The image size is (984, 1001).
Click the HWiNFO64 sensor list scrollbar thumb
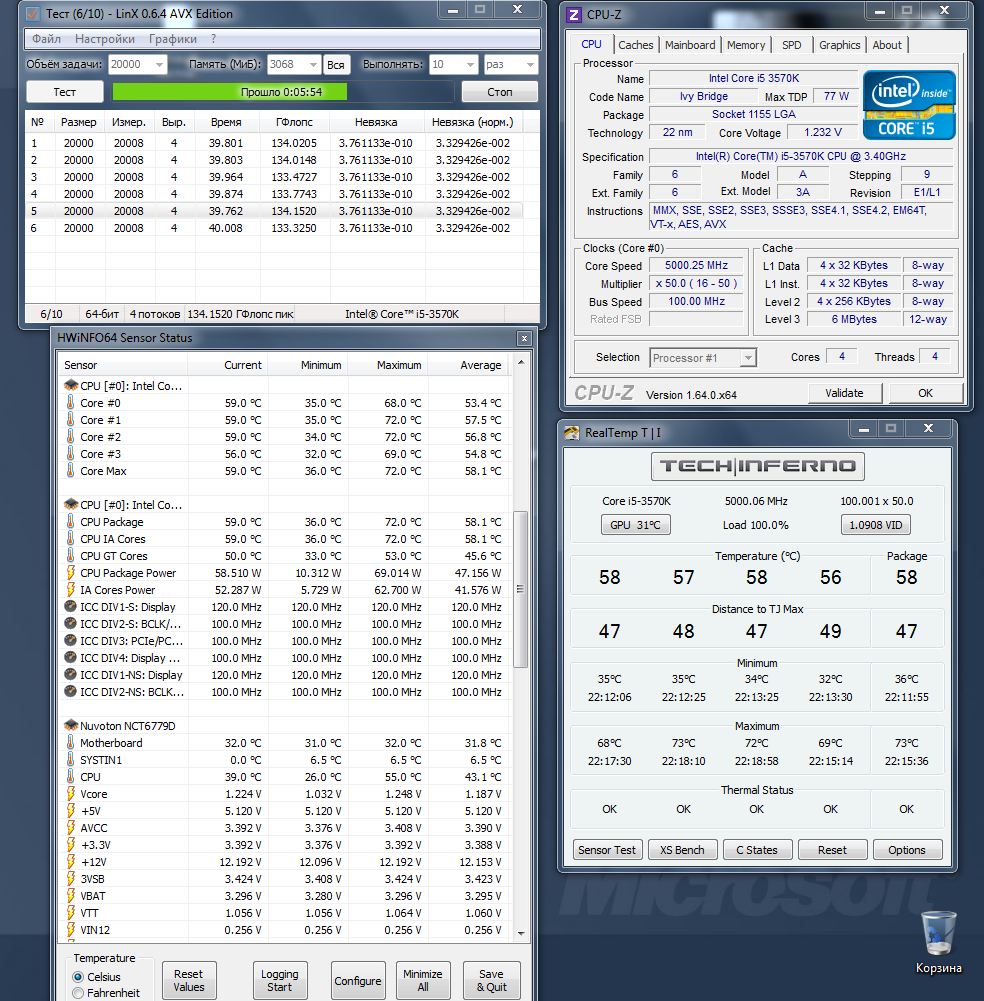click(x=520, y=589)
